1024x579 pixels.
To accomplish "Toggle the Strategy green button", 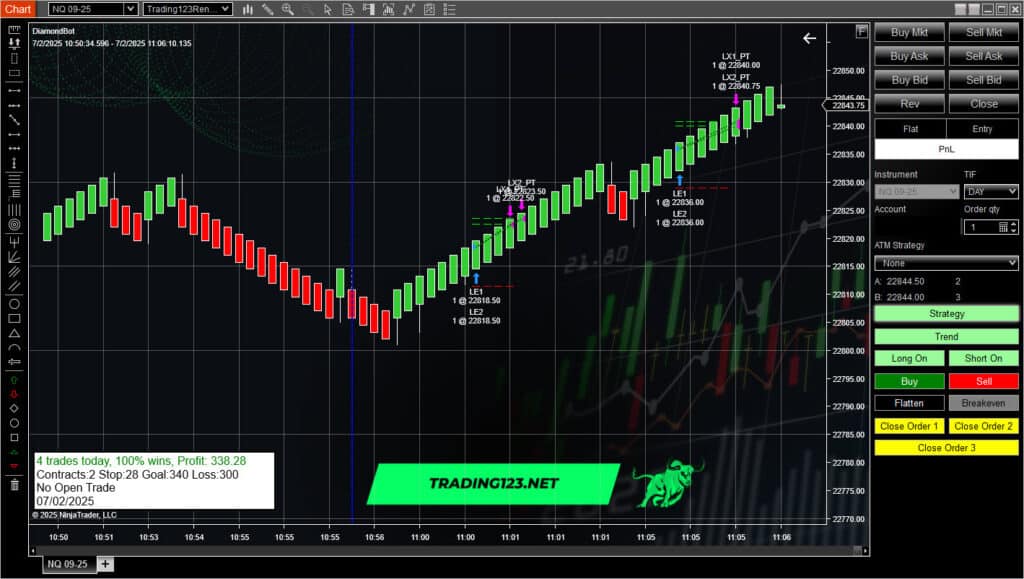I will (x=946, y=314).
